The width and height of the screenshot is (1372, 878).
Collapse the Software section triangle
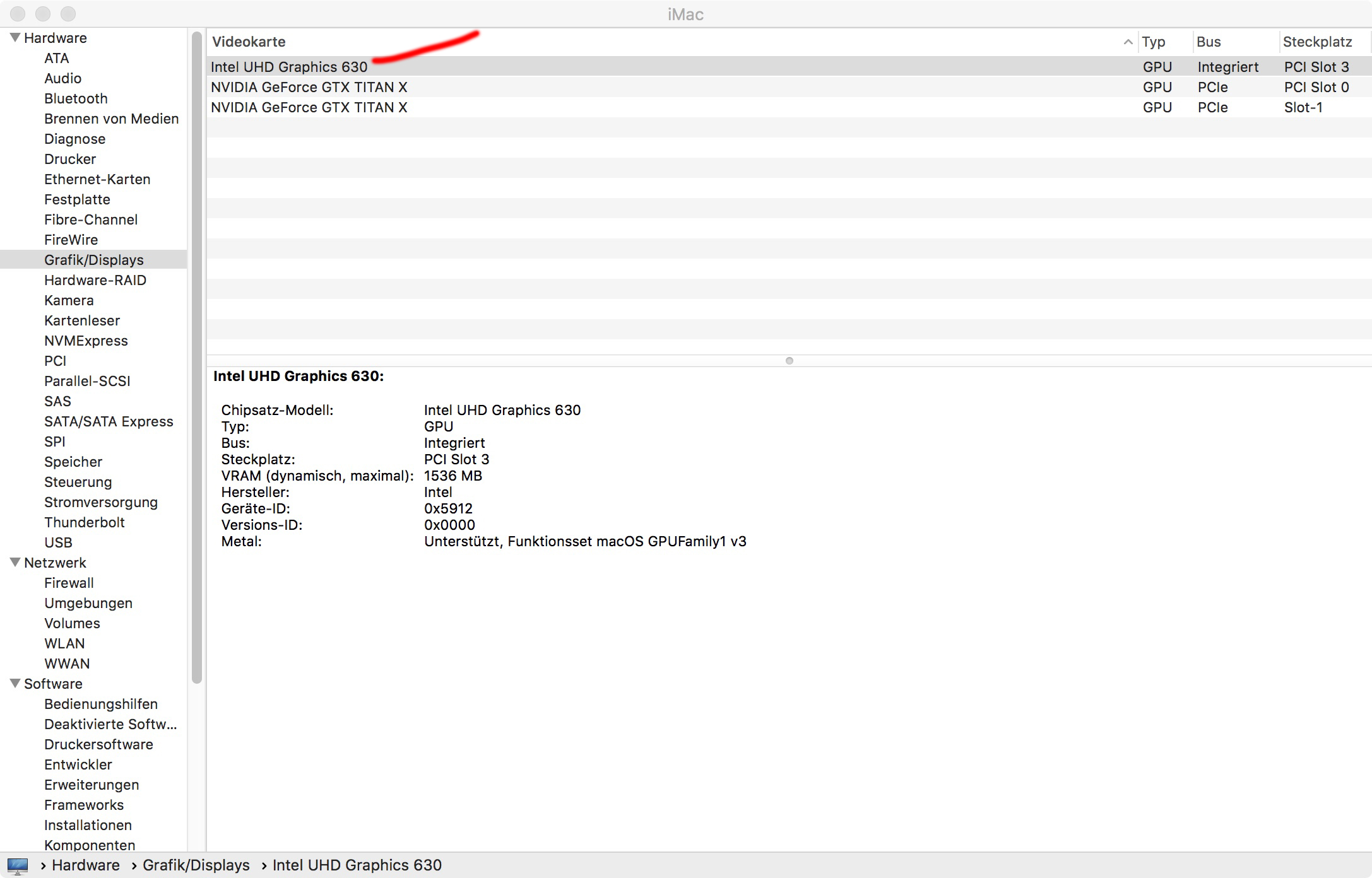[15, 684]
